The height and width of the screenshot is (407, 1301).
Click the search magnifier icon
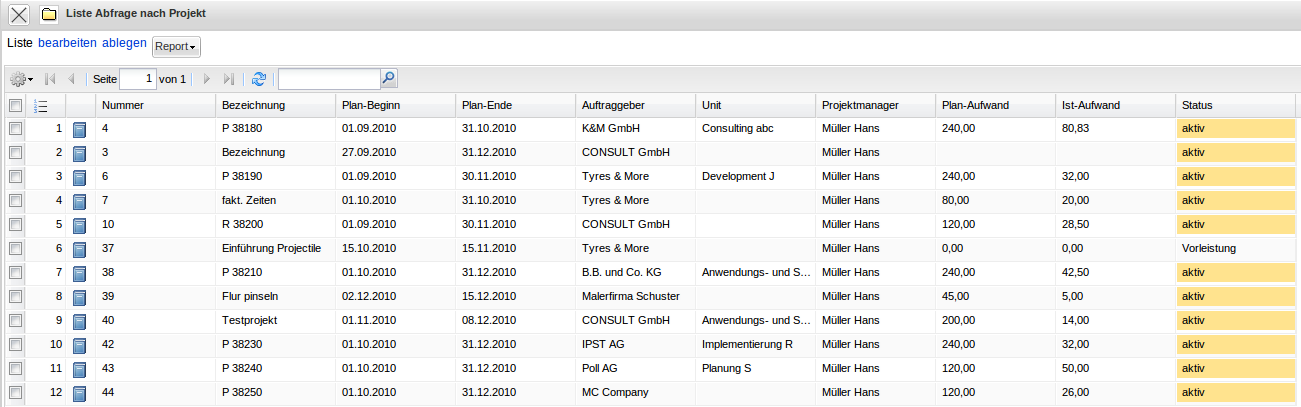tap(388, 78)
